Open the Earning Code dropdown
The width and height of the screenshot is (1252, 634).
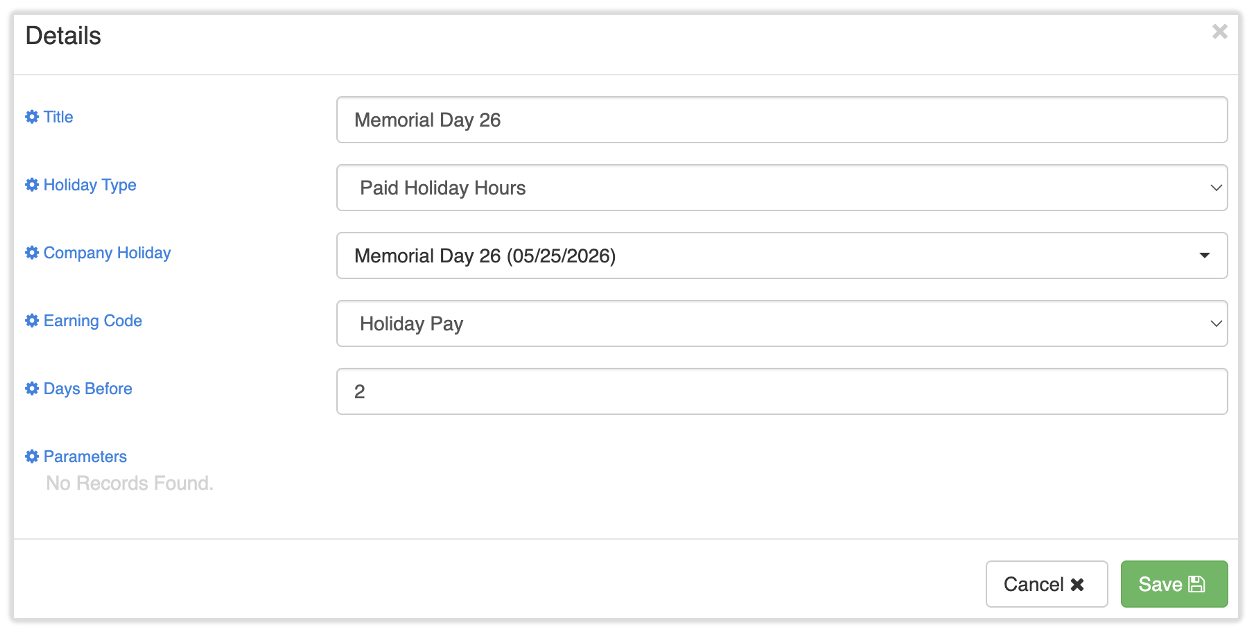(x=781, y=324)
